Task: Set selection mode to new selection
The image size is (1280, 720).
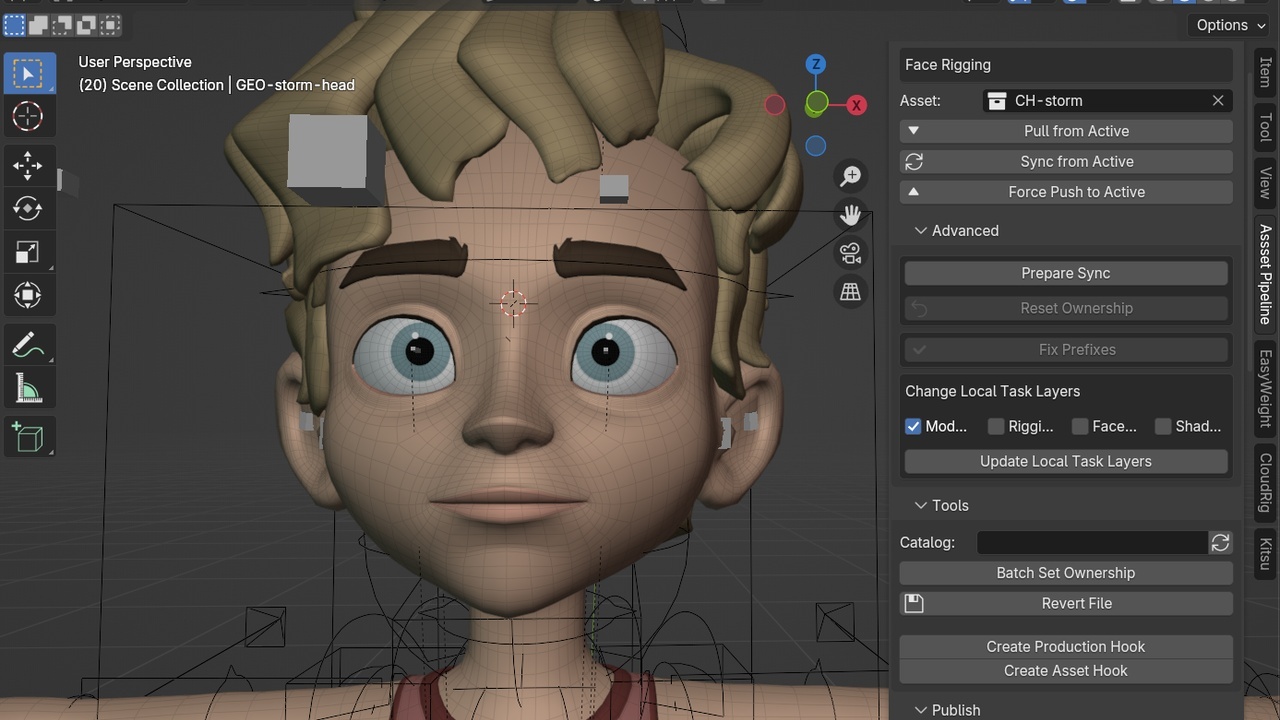Action: point(15,24)
